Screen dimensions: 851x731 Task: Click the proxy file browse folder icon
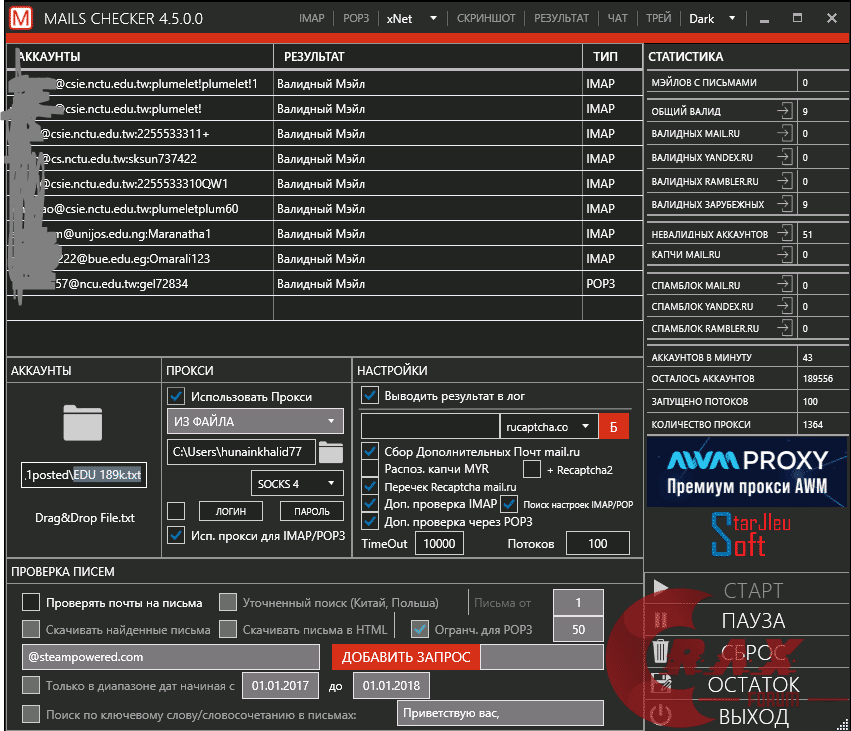(330, 452)
